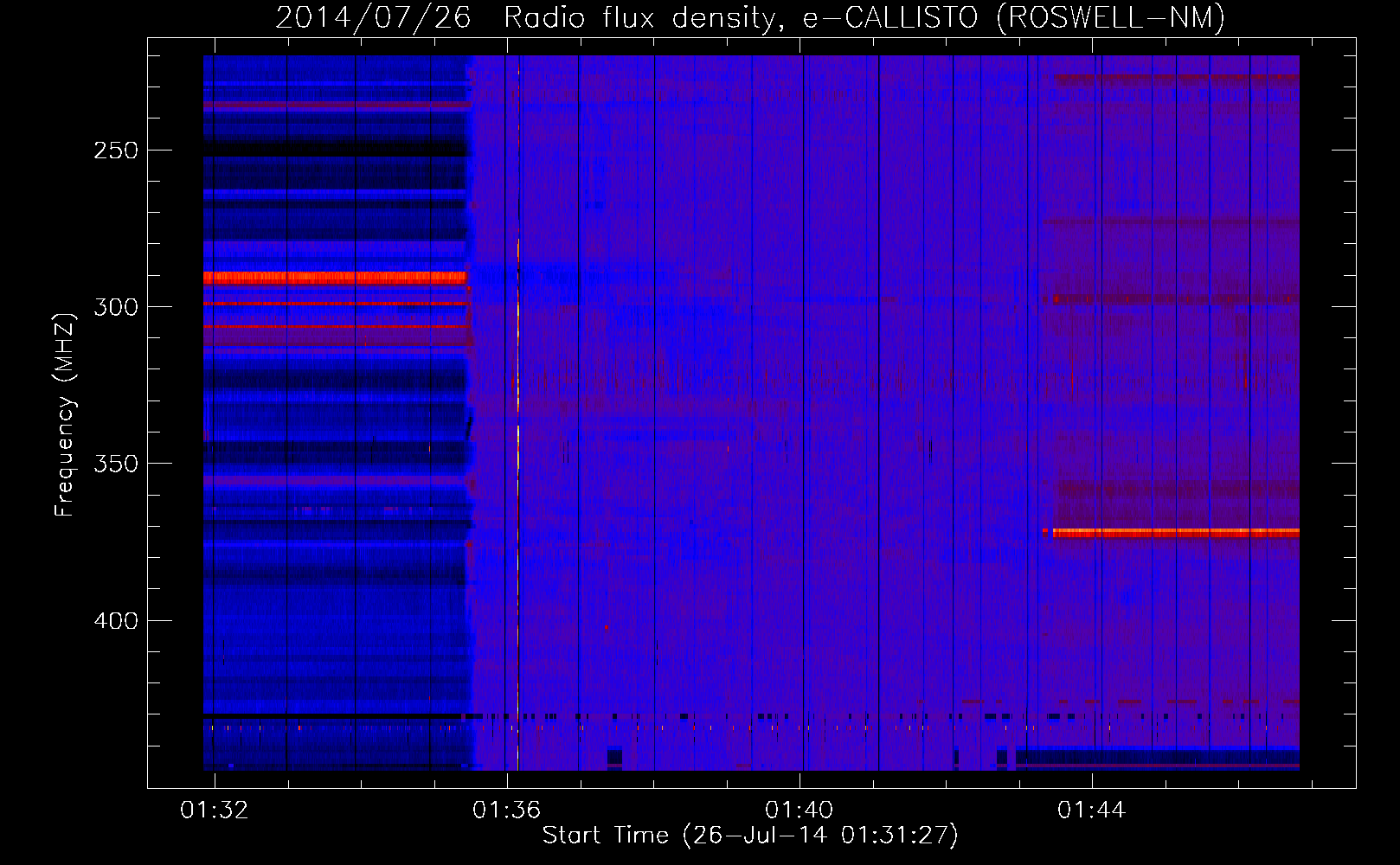Screen dimensions: 1400x865
Task: Click the thick red band near 291 MHz
Action: [x=336, y=278]
